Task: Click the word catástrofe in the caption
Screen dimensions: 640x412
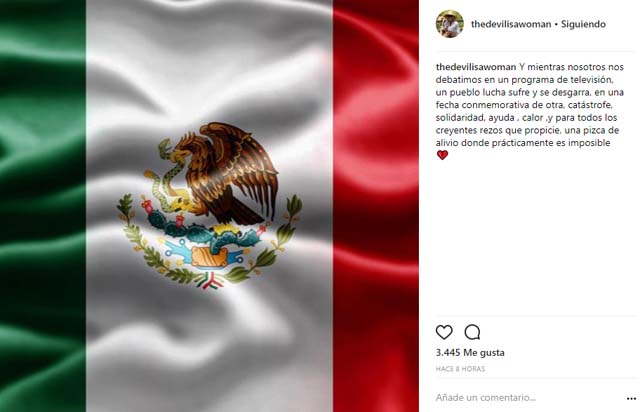Action: coord(590,105)
